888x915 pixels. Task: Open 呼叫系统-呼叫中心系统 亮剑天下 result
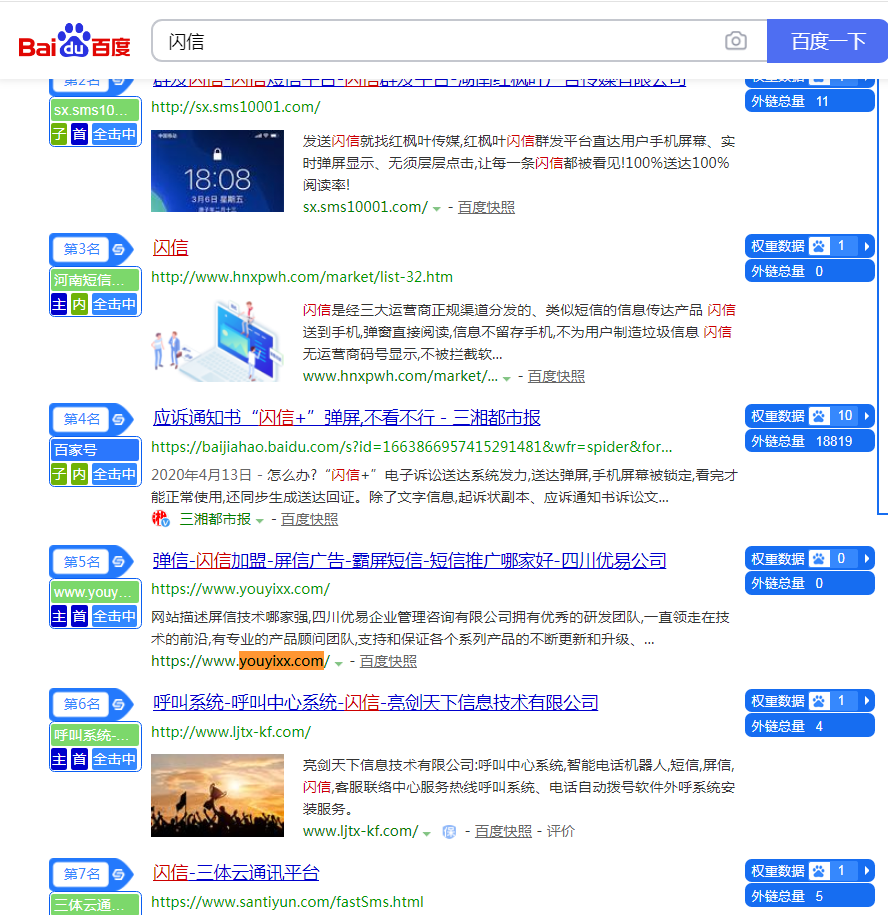(x=375, y=702)
